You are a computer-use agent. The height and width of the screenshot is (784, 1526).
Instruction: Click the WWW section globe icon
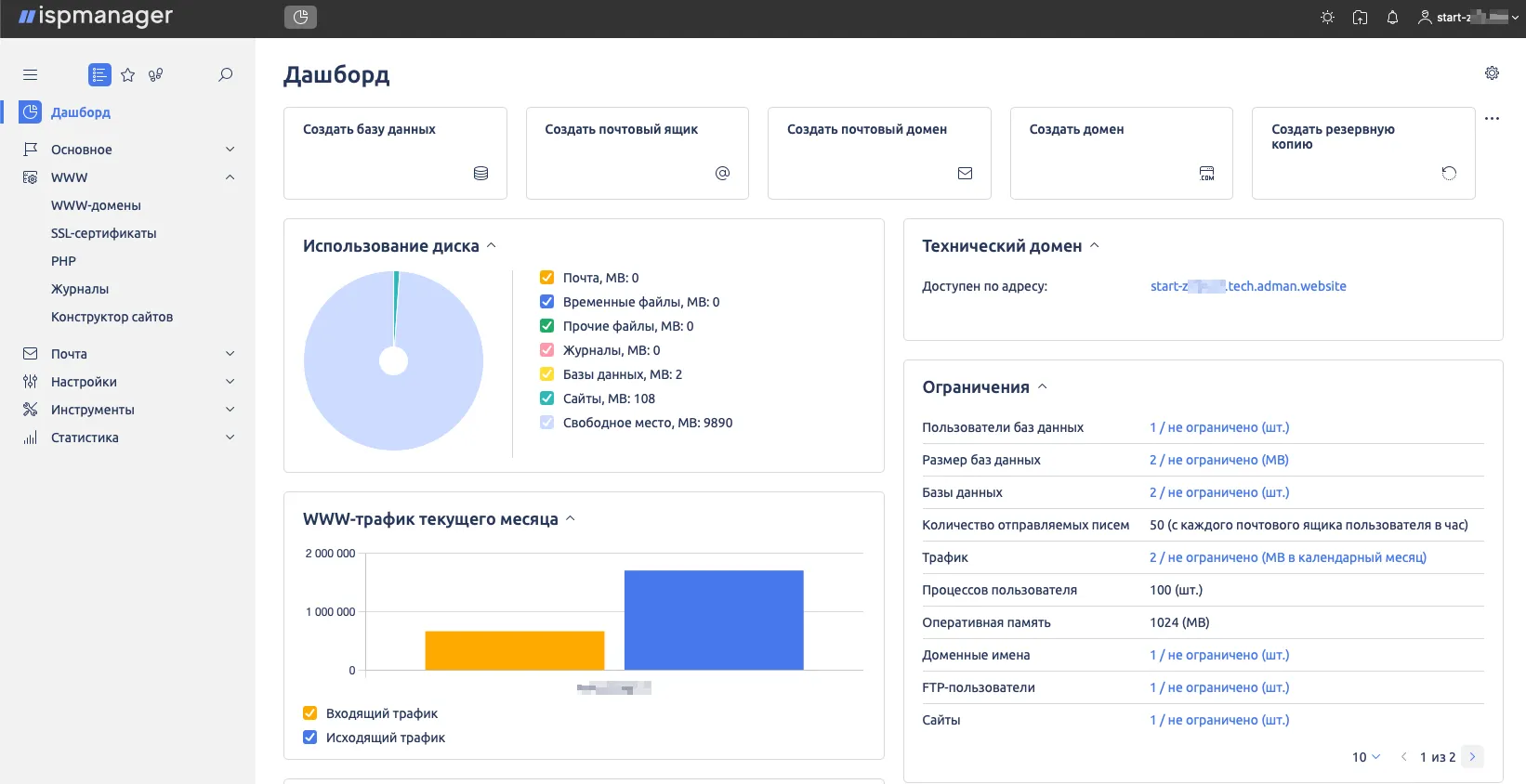click(x=31, y=177)
